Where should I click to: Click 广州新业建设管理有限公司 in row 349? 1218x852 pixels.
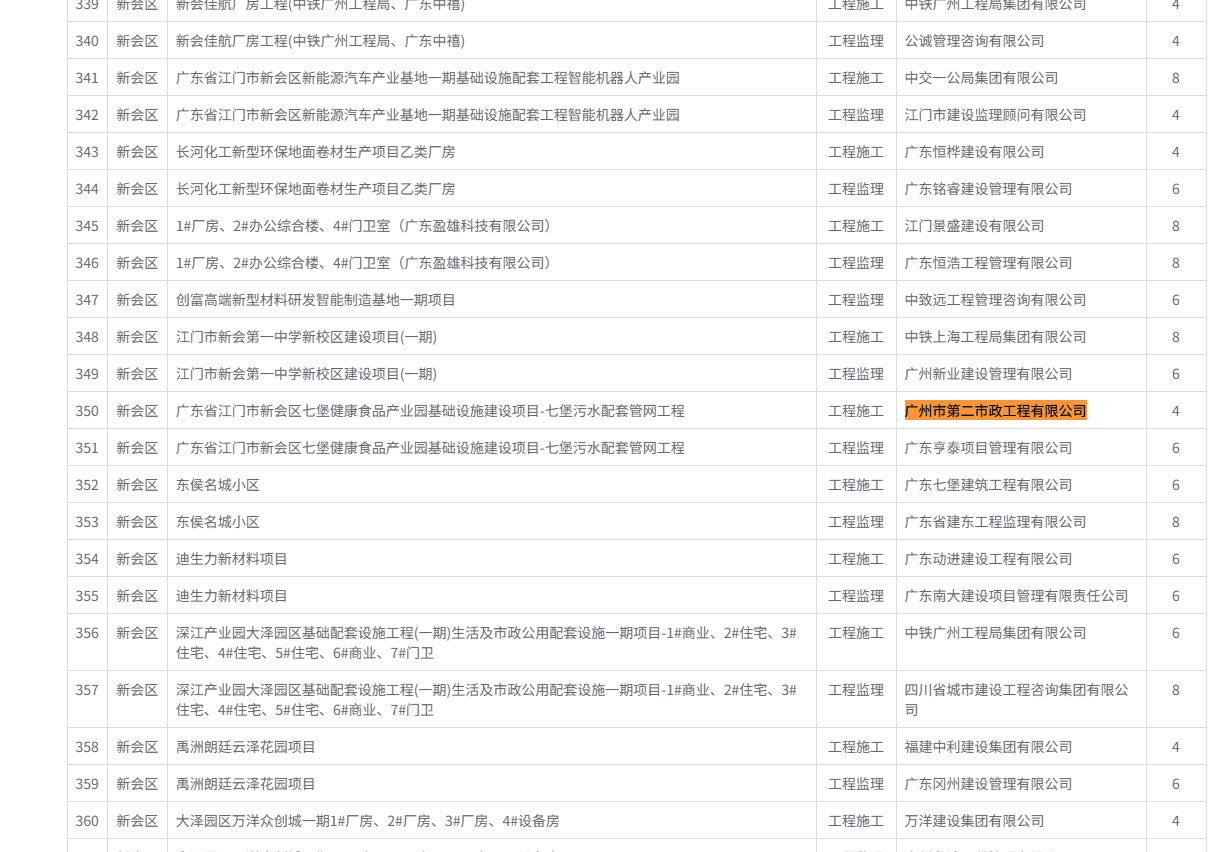(x=988, y=374)
